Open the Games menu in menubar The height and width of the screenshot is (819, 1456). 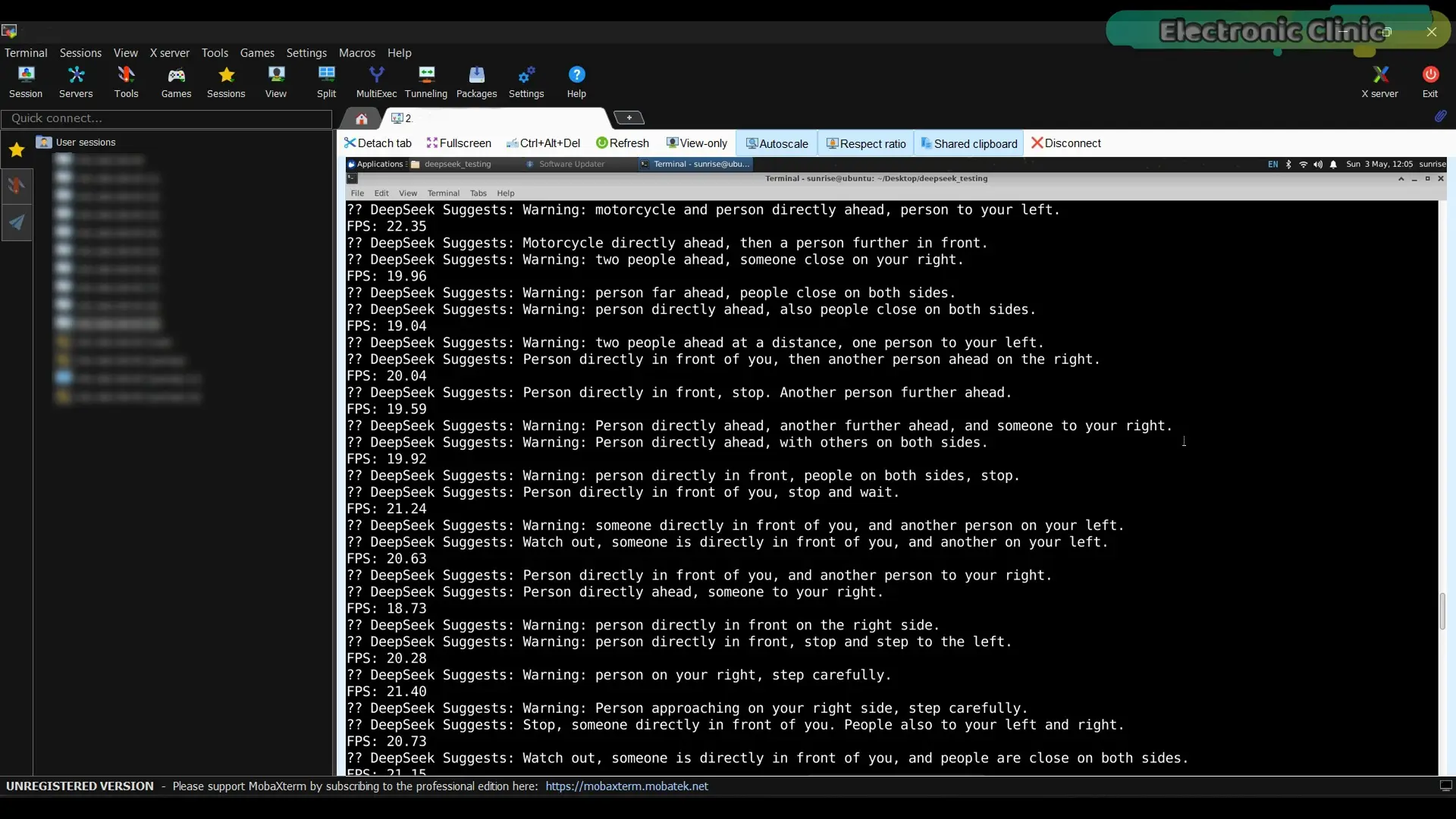click(257, 53)
